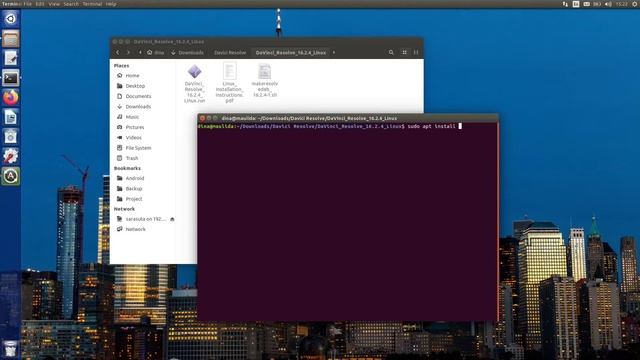Open the clock showing 15:22
The width and height of the screenshot is (640, 360).
pos(622,4)
